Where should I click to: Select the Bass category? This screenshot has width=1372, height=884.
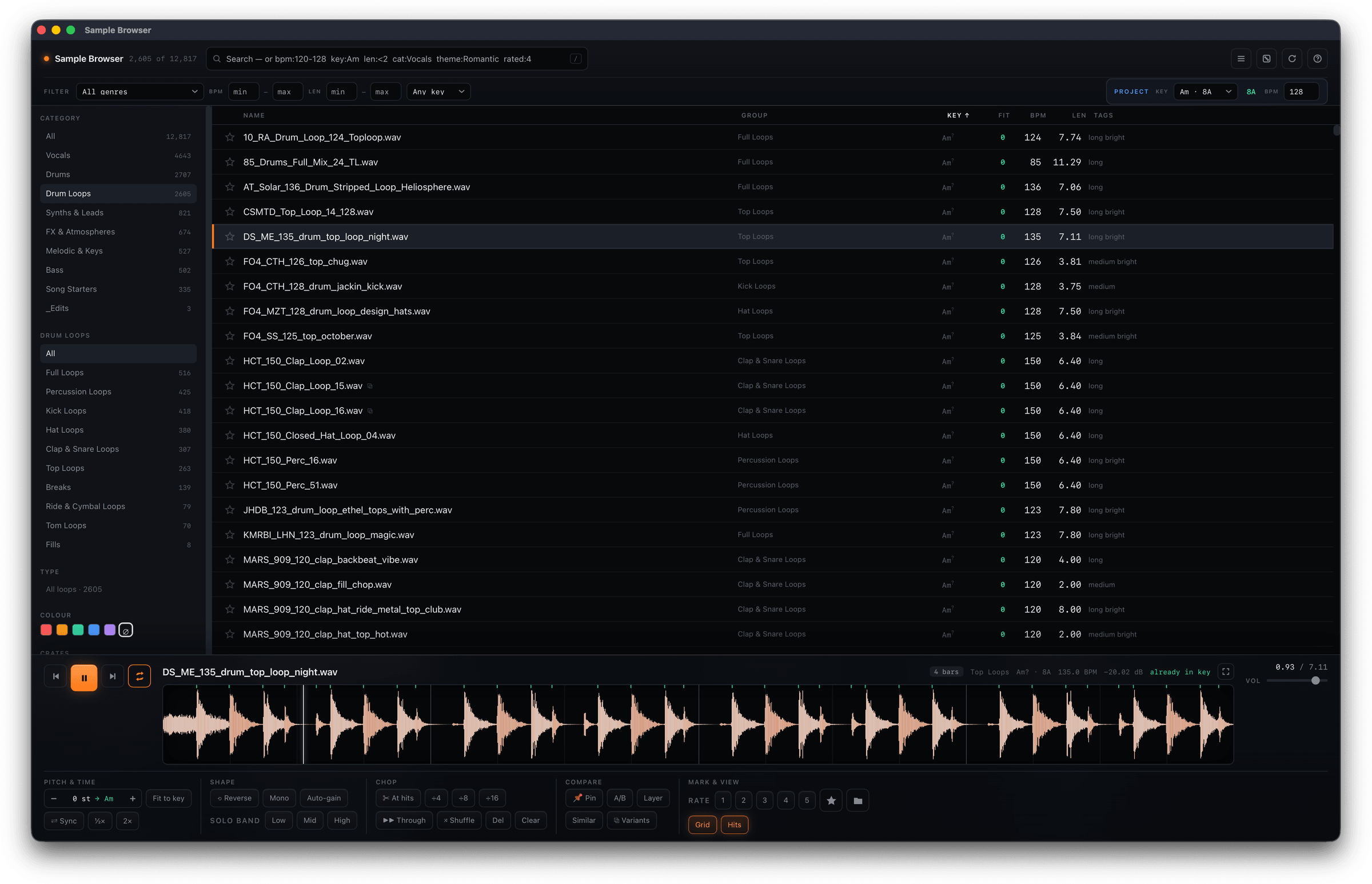pyautogui.click(x=118, y=270)
